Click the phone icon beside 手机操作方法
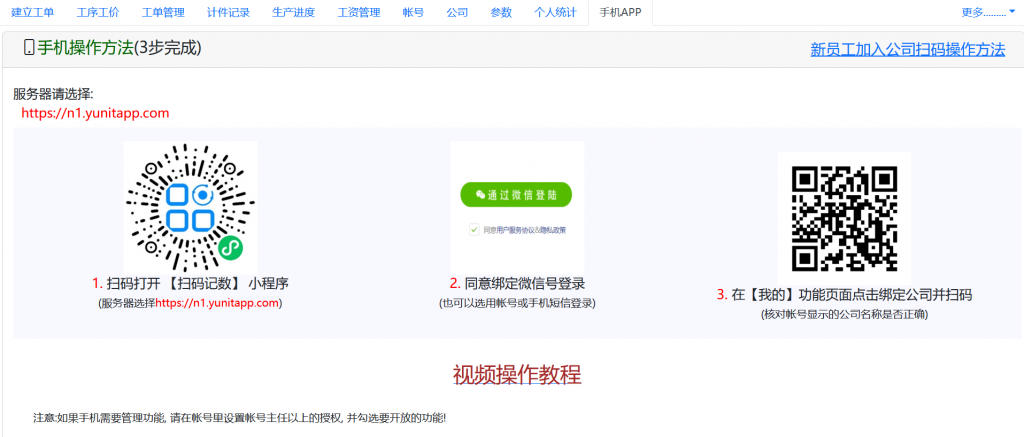This screenshot has height=437, width=1024. click(x=29, y=48)
